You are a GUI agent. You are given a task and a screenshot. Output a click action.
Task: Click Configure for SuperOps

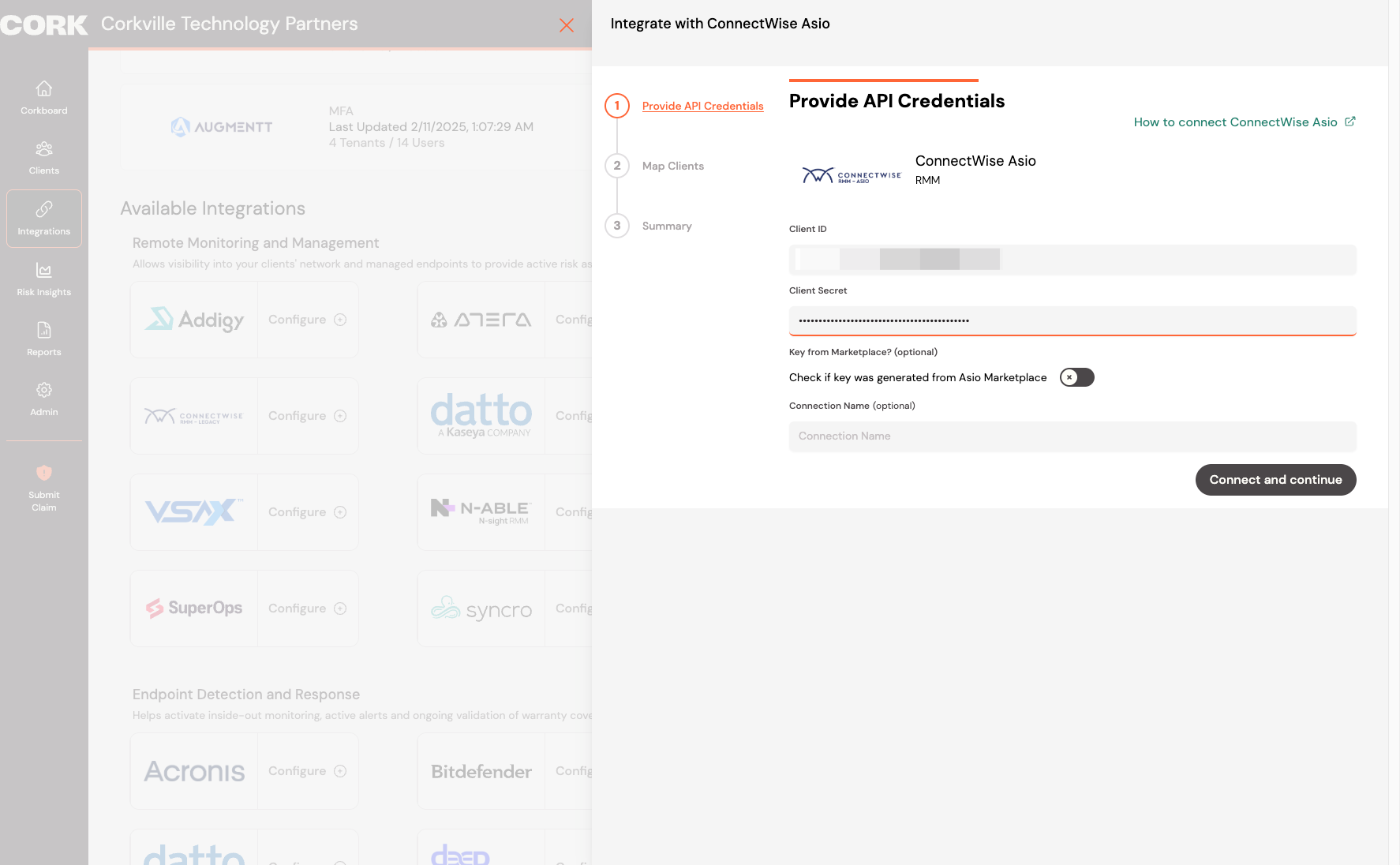(308, 608)
